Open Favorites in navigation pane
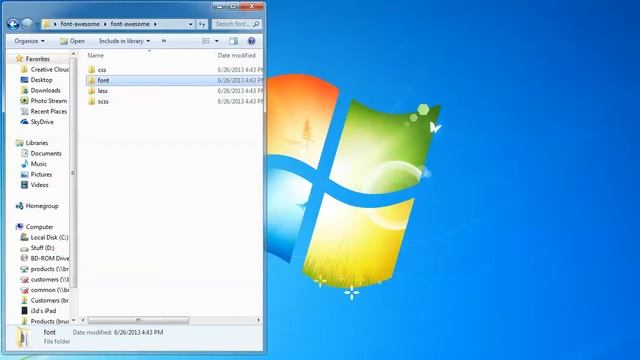The image size is (640, 360). tap(37, 59)
